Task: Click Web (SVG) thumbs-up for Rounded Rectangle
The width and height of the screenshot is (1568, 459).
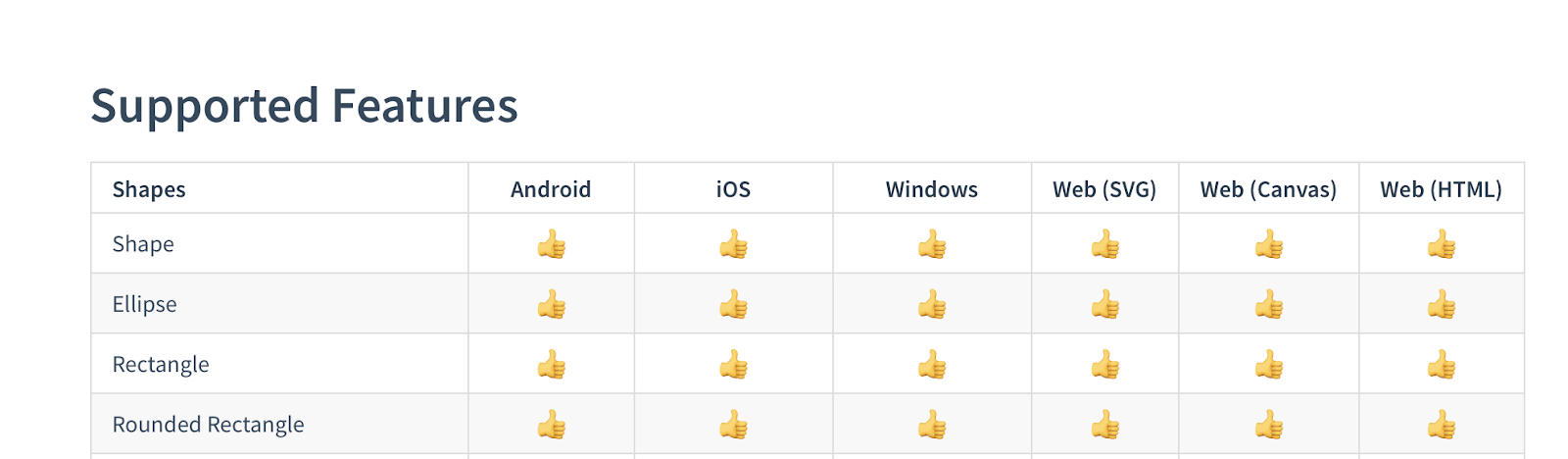Action: click(x=1105, y=425)
